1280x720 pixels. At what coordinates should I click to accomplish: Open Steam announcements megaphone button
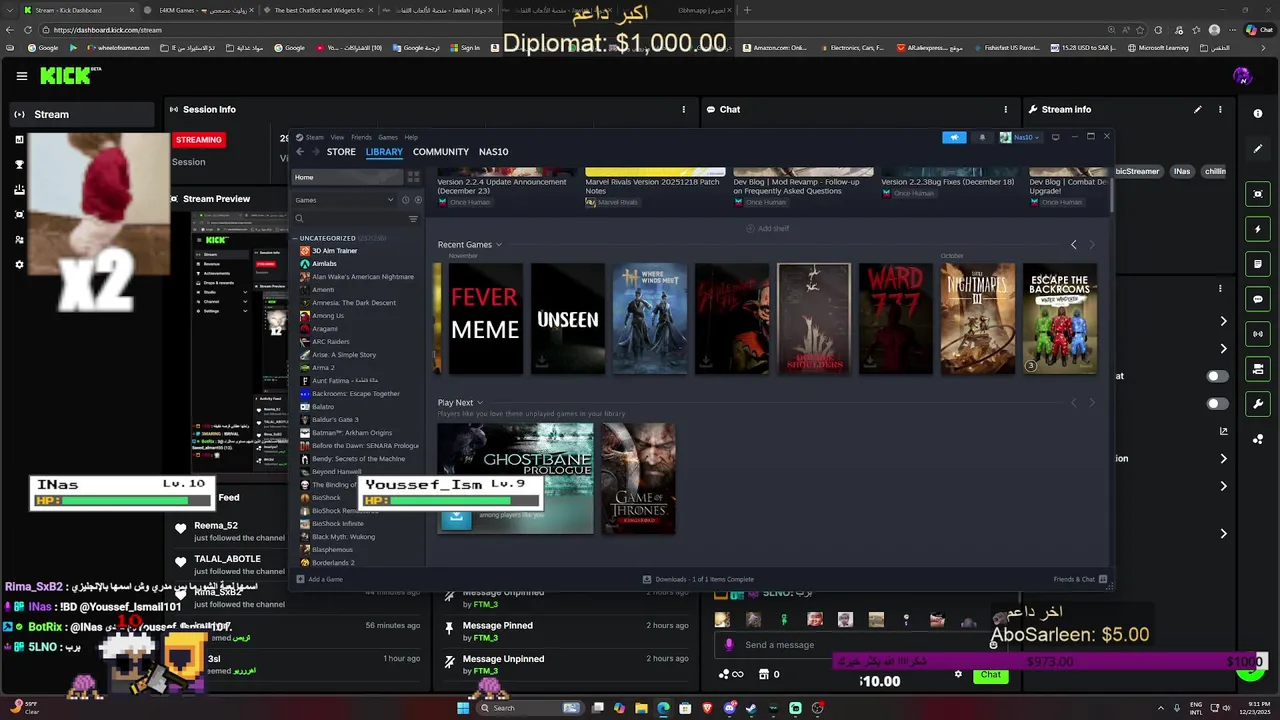tap(954, 137)
